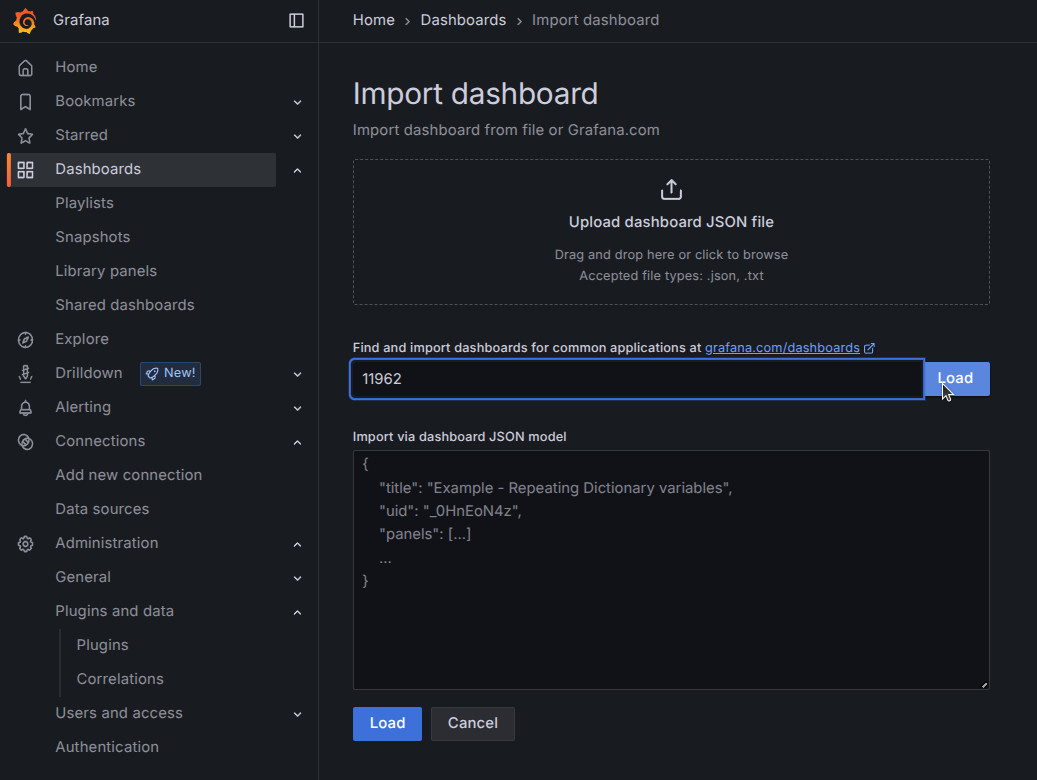Expand the Starred section chevron
This screenshot has height=780, width=1037.
[x=297, y=136]
